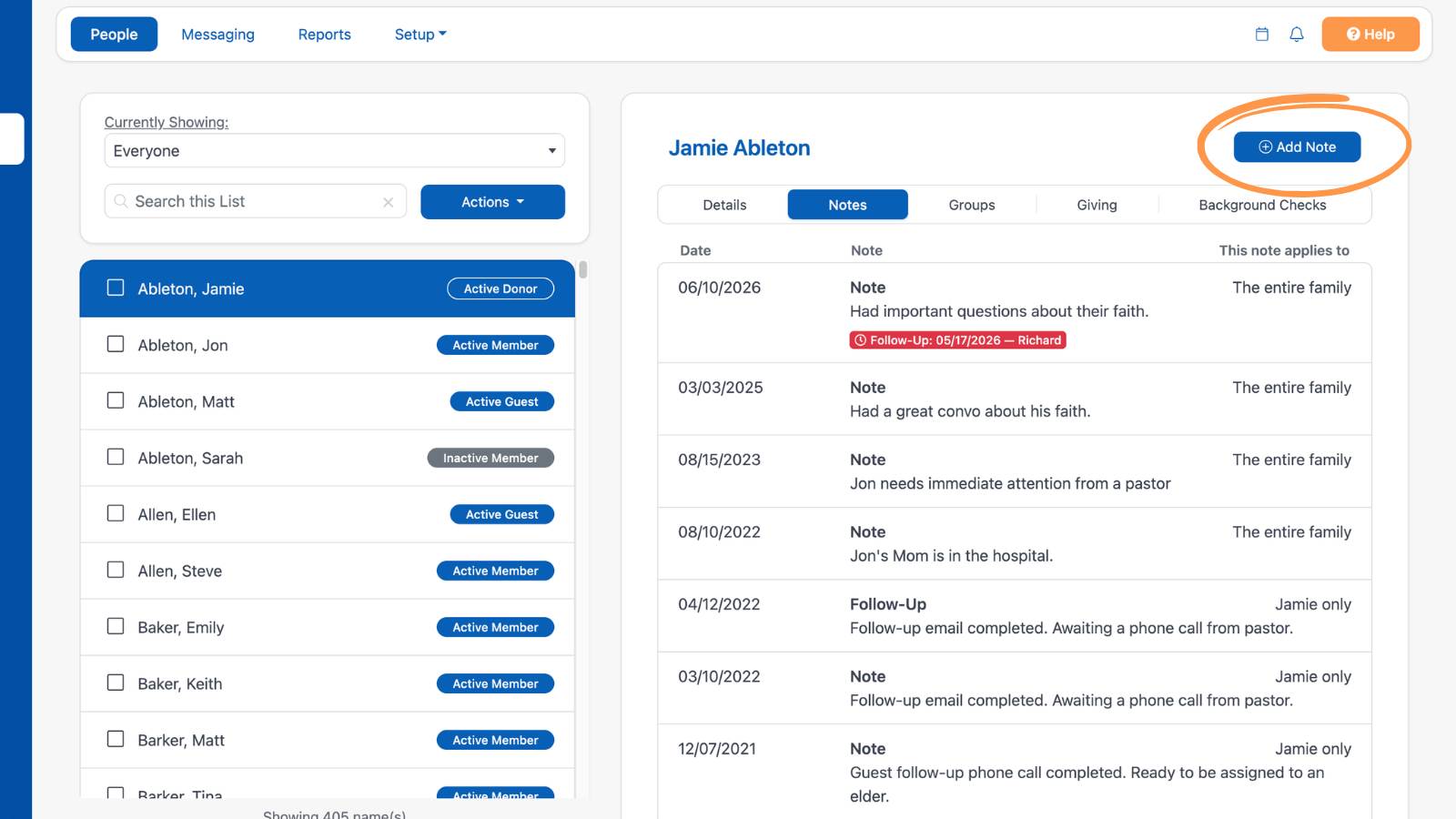This screenshot has width=1456, height=819.
Task: Open the 12/07/2021 guest follow-up note
Action: pyautogui.click(x=1015, y=772)
